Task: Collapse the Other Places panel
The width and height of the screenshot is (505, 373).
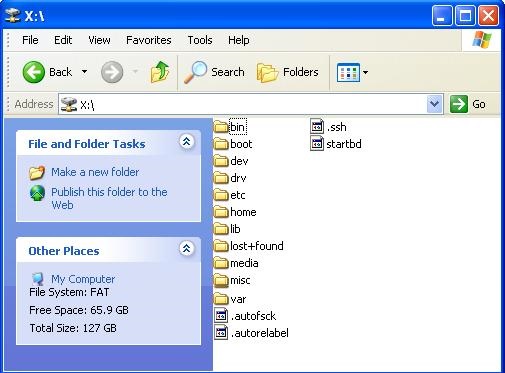Action: coord(187,248)
